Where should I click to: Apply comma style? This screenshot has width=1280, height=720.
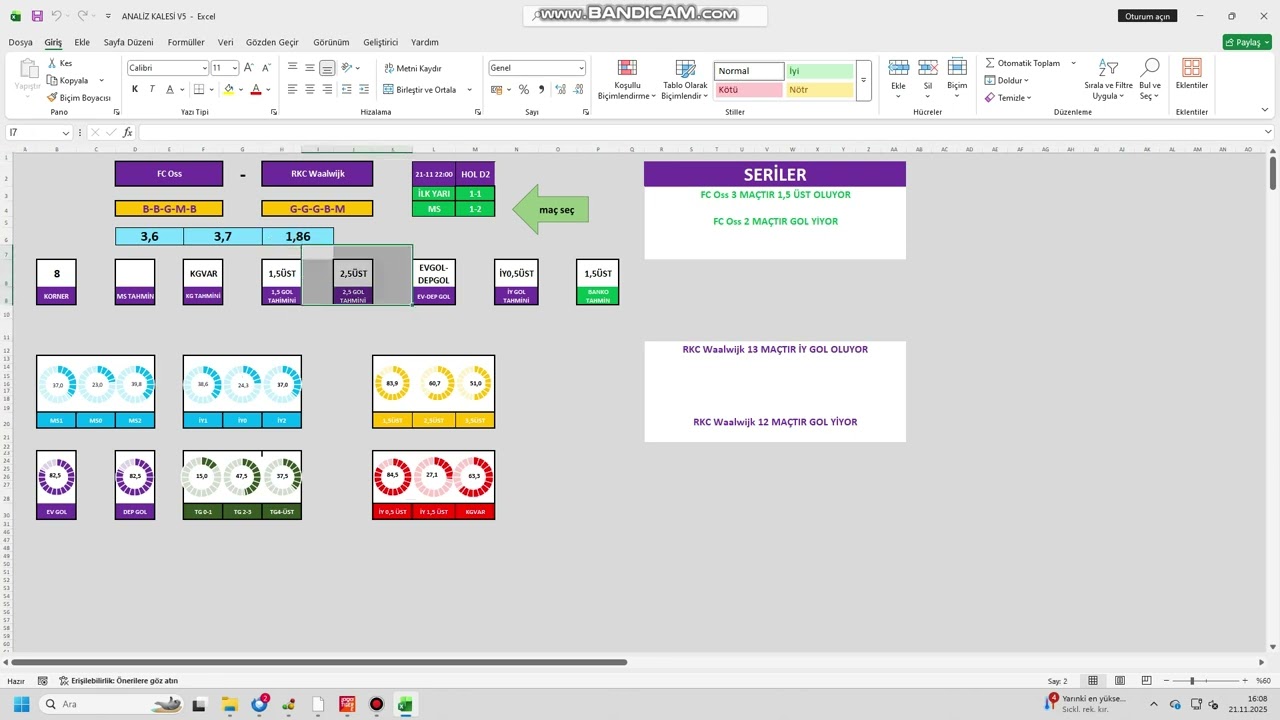542,89
